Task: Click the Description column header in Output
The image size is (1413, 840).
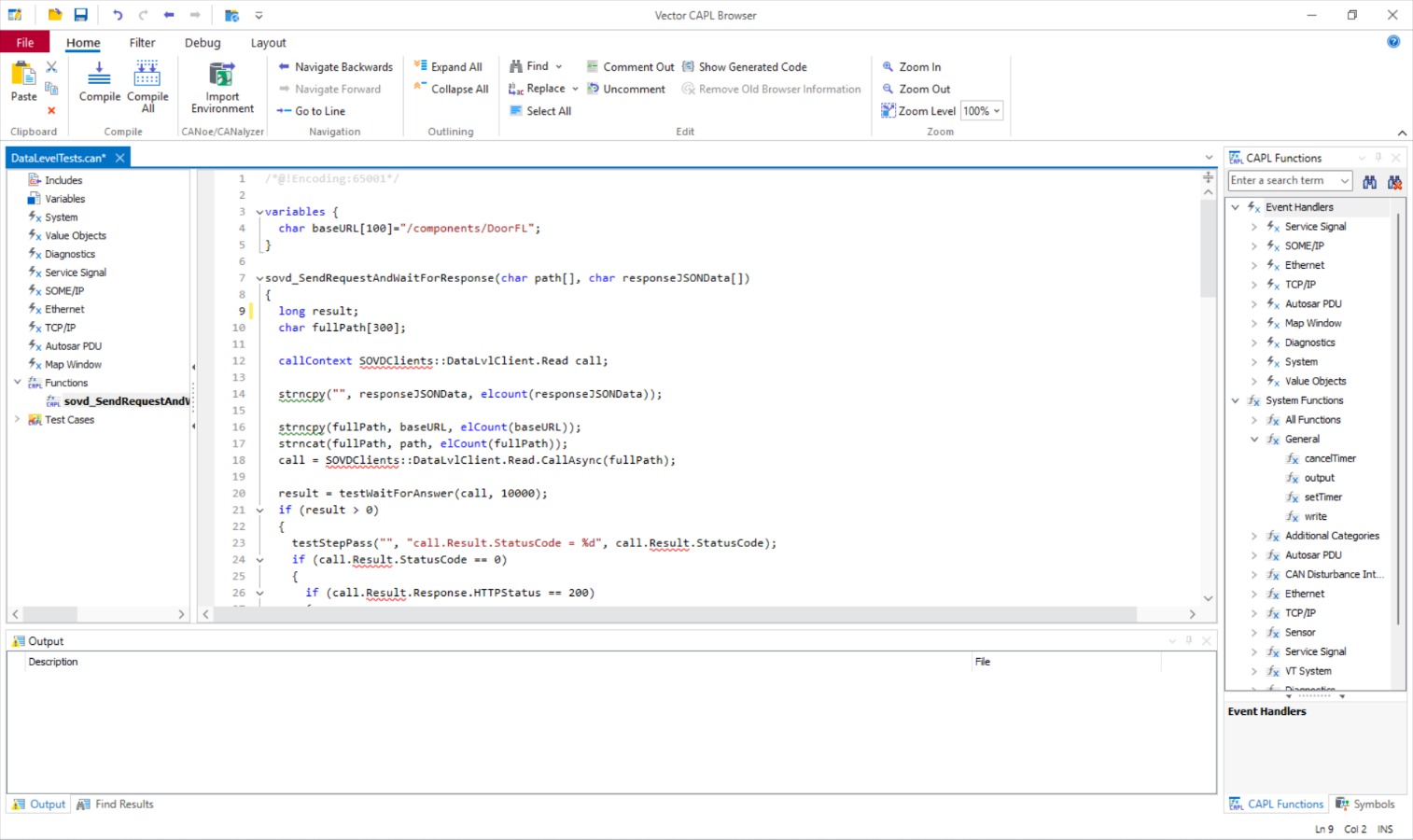Action: [53, 662]
